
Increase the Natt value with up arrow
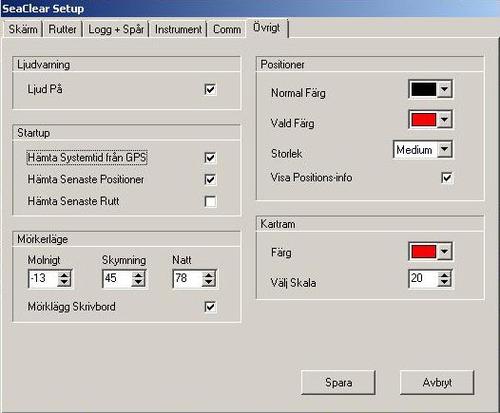209,275
